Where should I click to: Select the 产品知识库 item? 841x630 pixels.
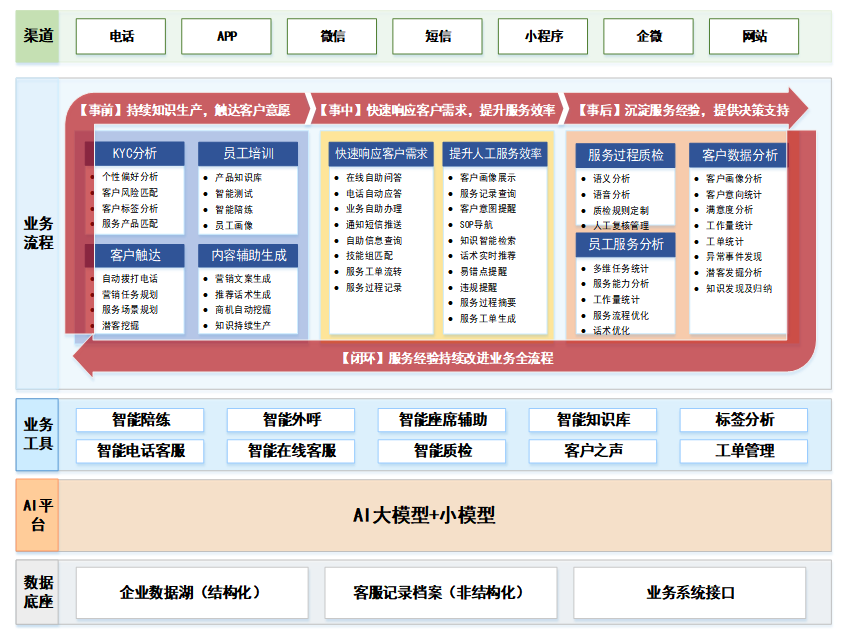238,177
